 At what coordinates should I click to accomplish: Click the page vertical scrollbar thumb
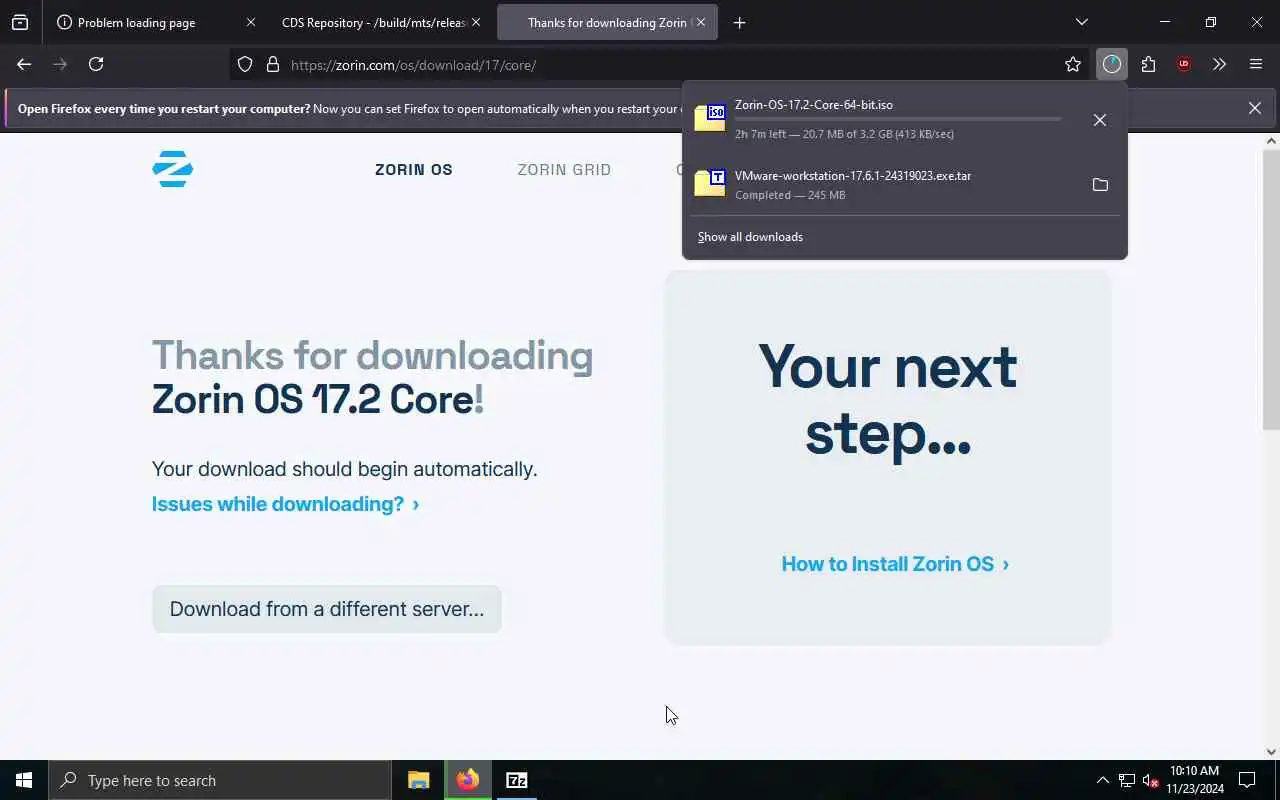[1271, 290]
